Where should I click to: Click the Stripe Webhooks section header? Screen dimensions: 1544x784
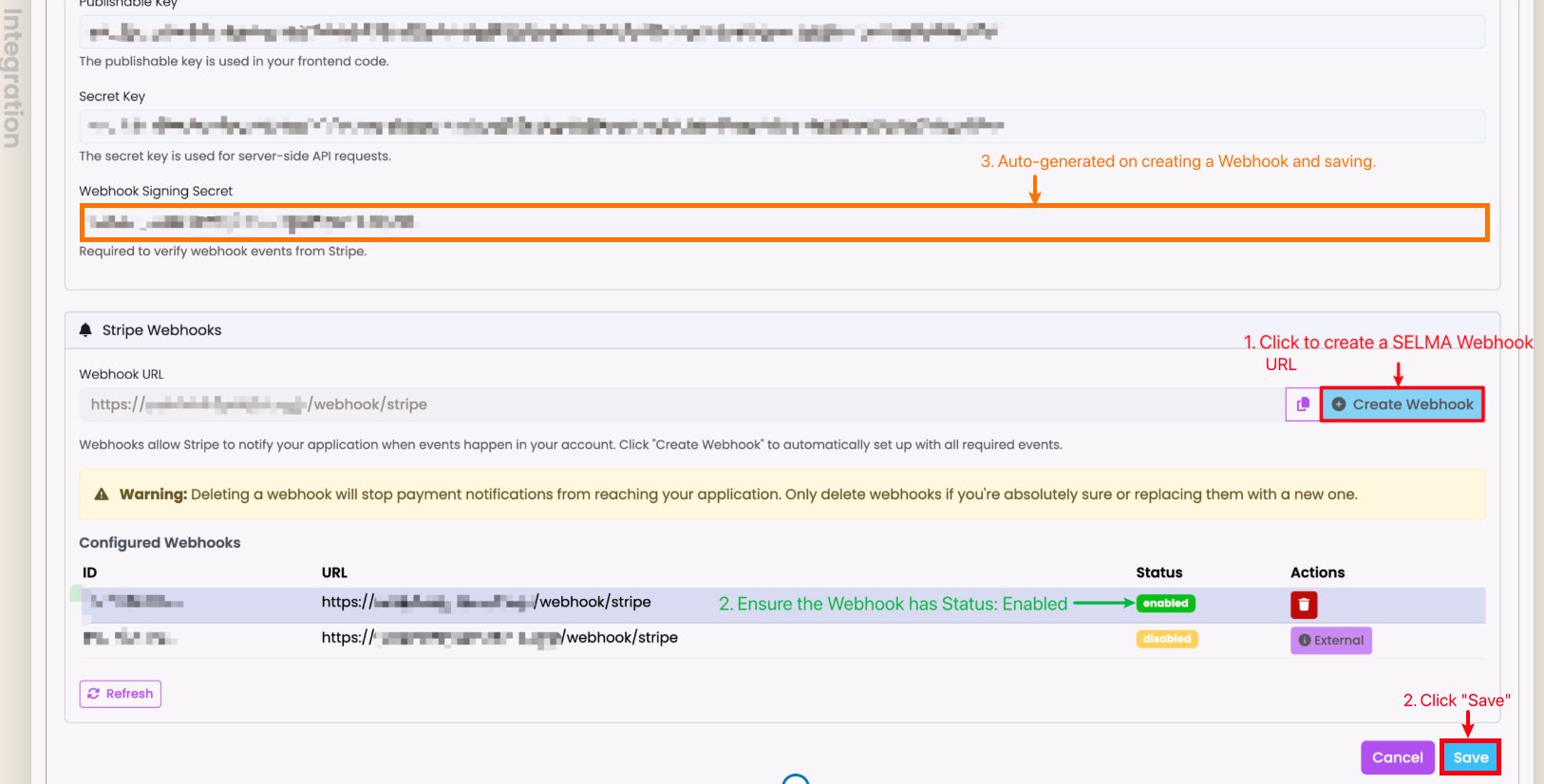[x=161, y=330]
